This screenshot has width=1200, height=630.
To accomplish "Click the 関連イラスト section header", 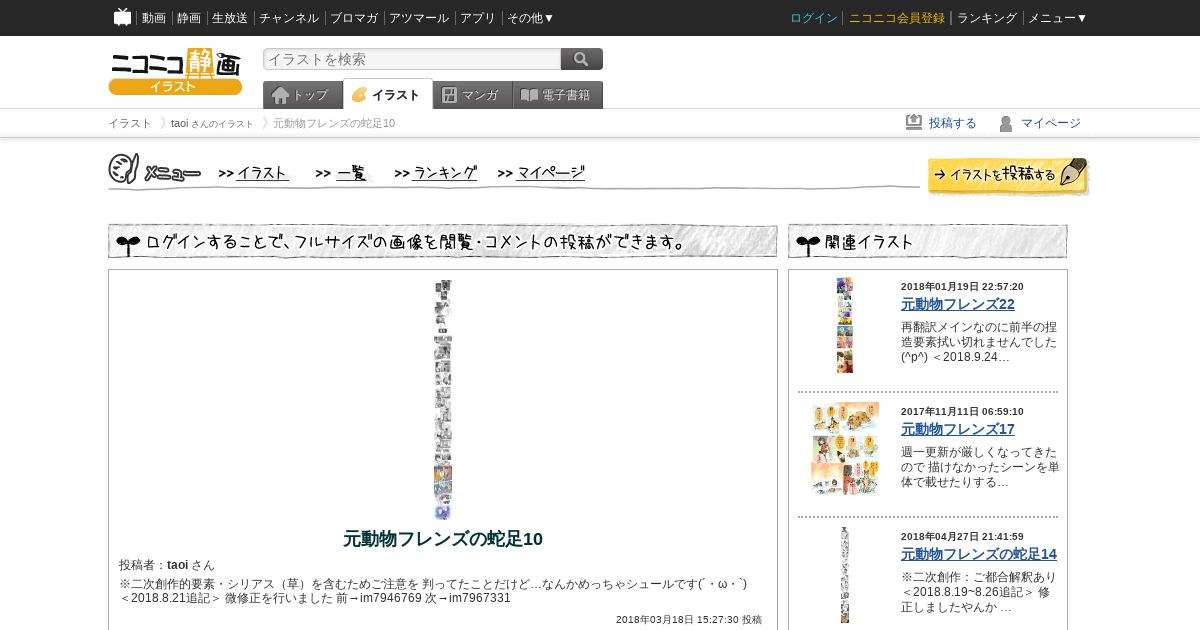I will click(x=928, y=241).
